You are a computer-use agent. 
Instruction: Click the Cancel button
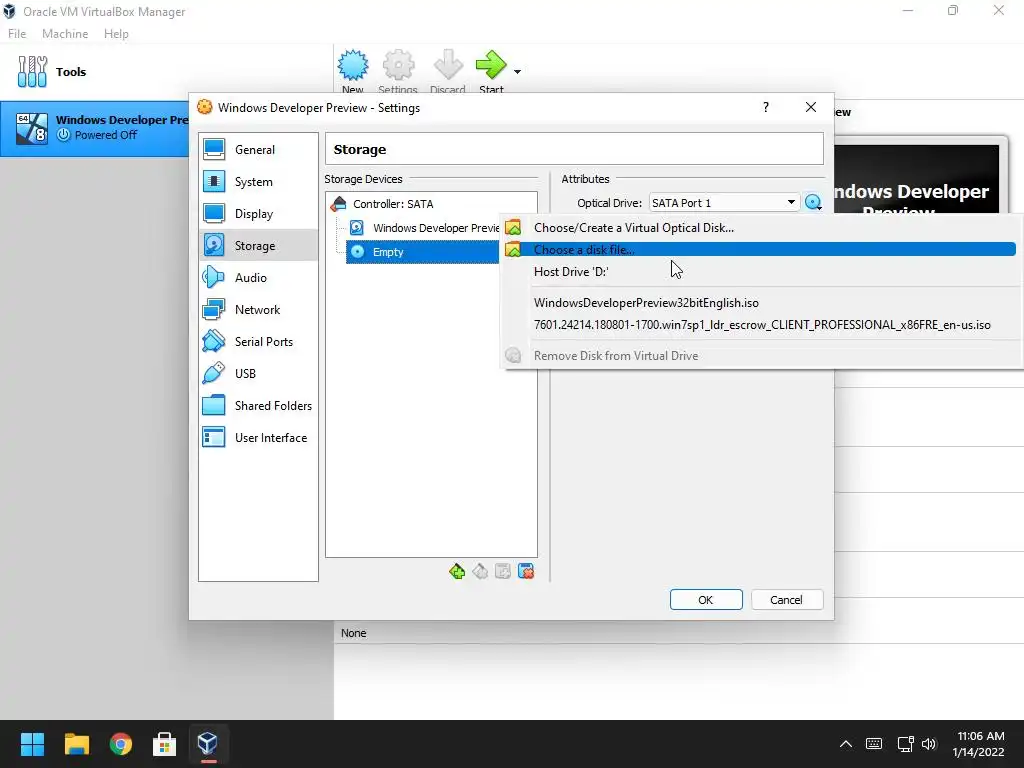tap(786, 600)
